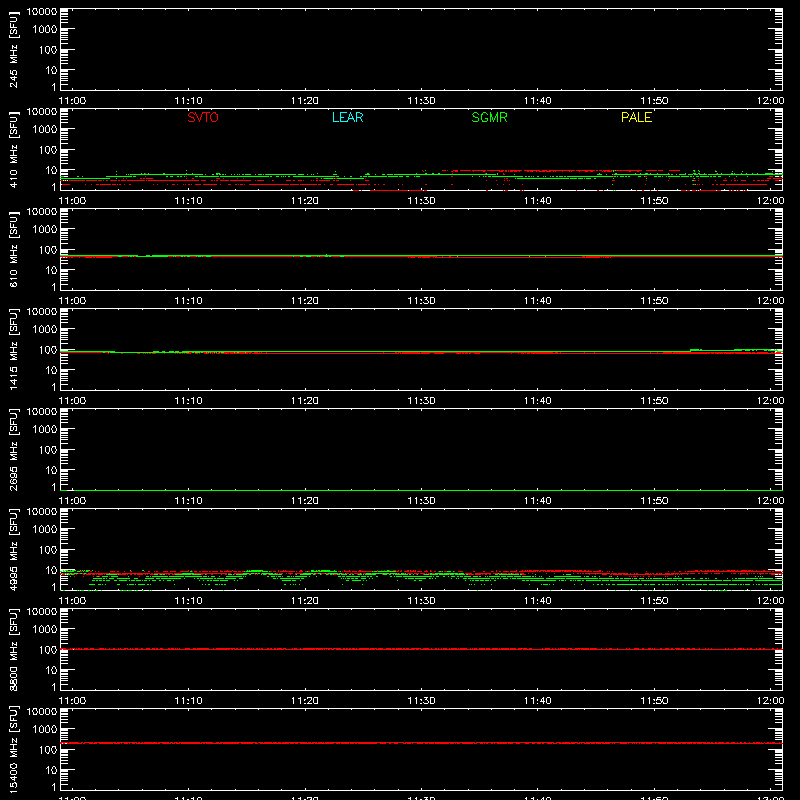800x800 pixels.
Task: Click 11:30 time label of 8800 MHz panel
Action: click(x=421, y=701)
